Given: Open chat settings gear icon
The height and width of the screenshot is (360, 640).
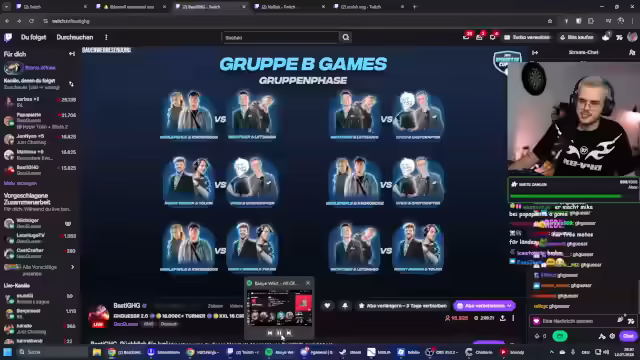Looking at the screenshot, I should pos(612,336).
